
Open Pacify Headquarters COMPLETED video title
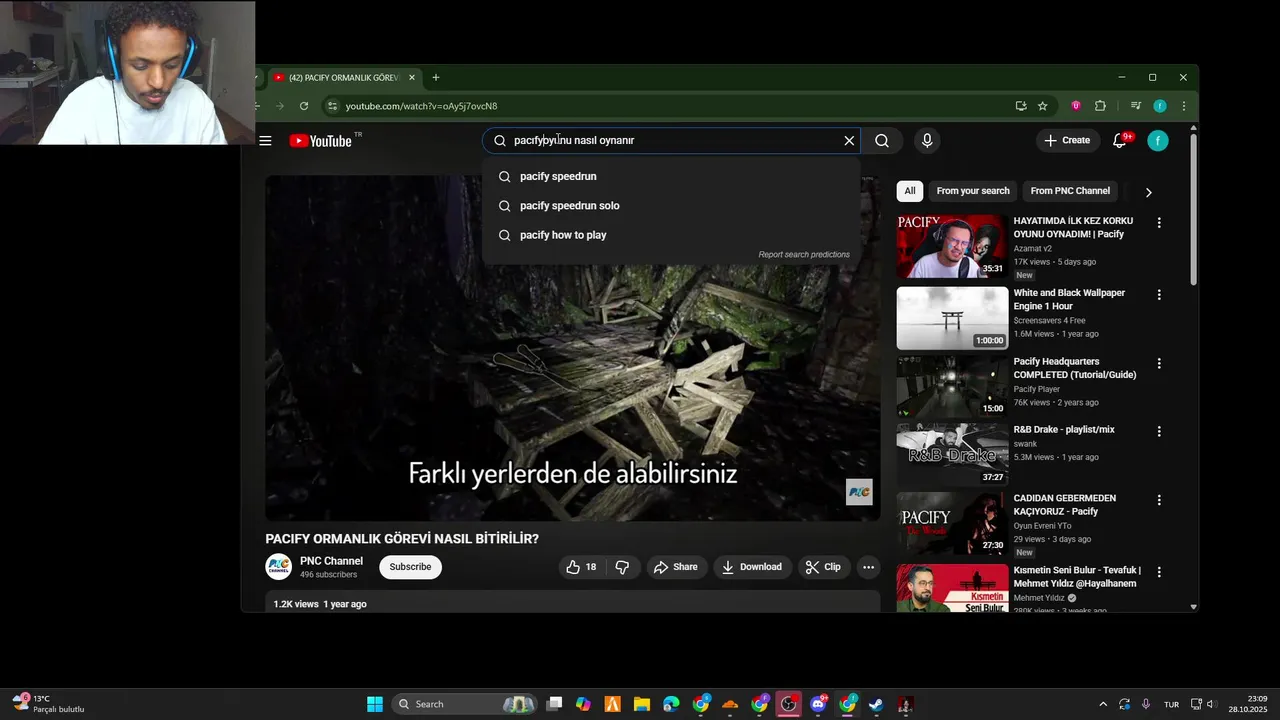pos(1075,368)
